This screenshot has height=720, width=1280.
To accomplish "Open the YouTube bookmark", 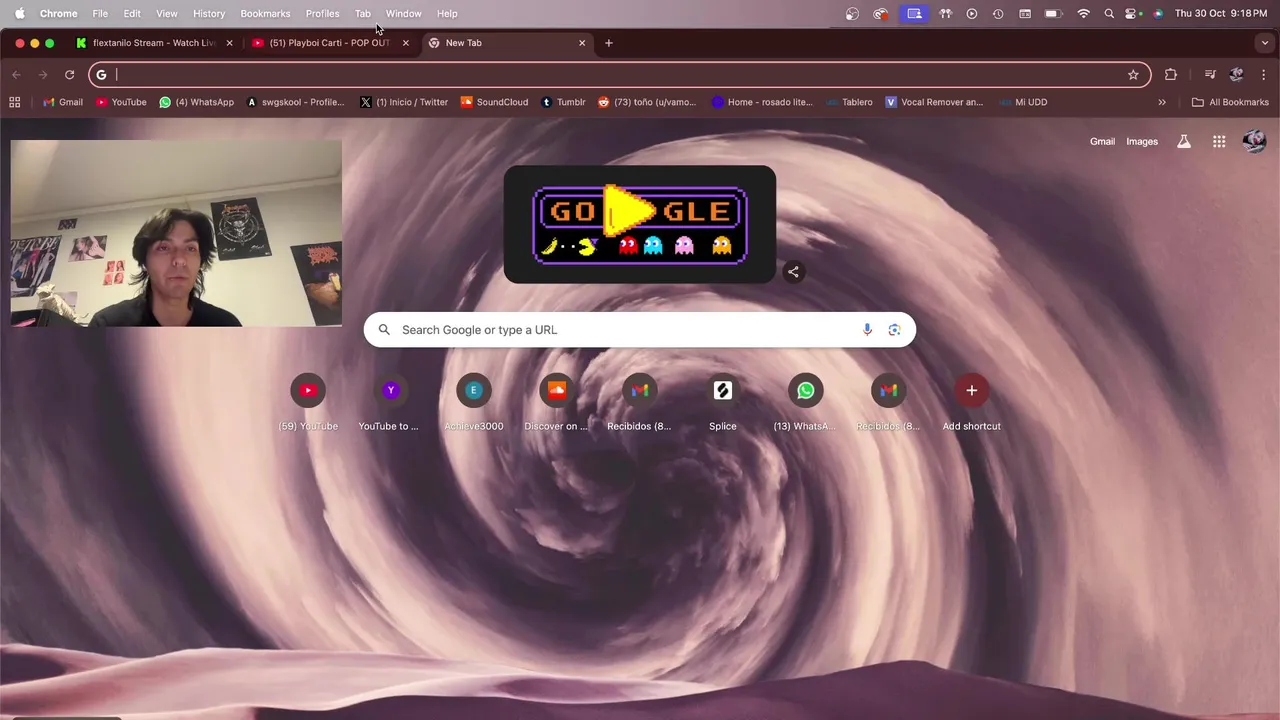I will [x=121, y=102].
